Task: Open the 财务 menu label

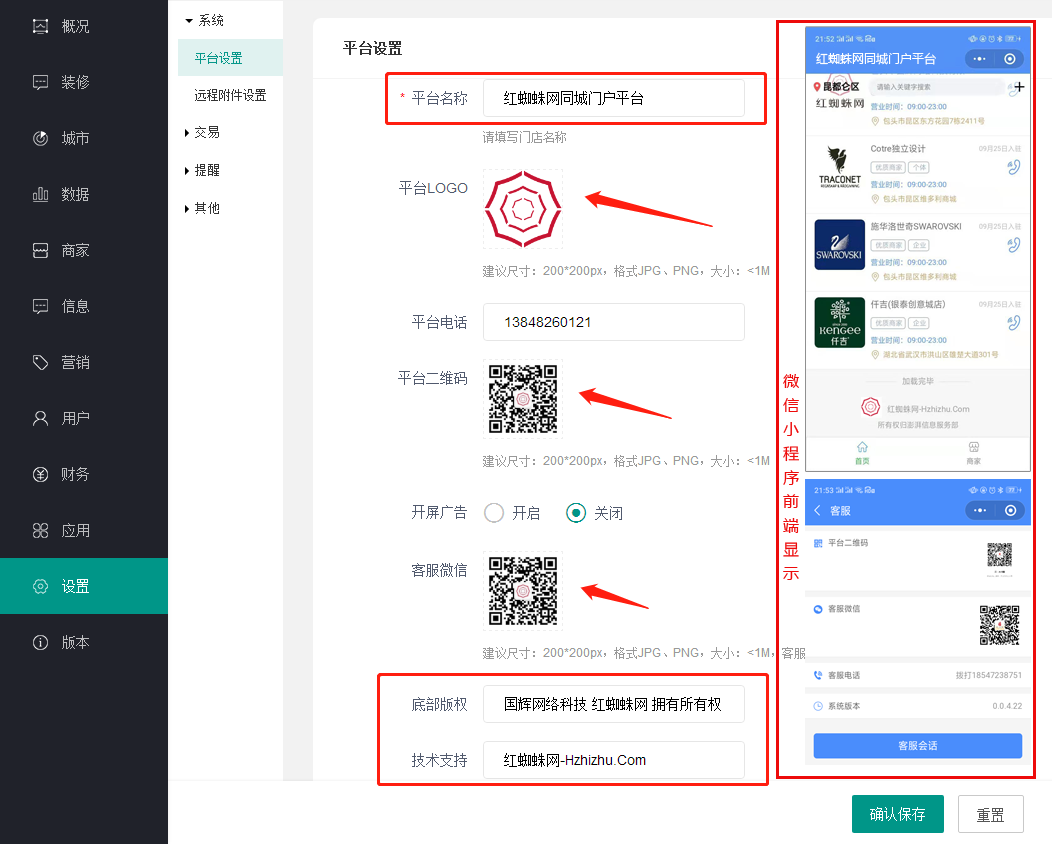Action: point(75,474)
